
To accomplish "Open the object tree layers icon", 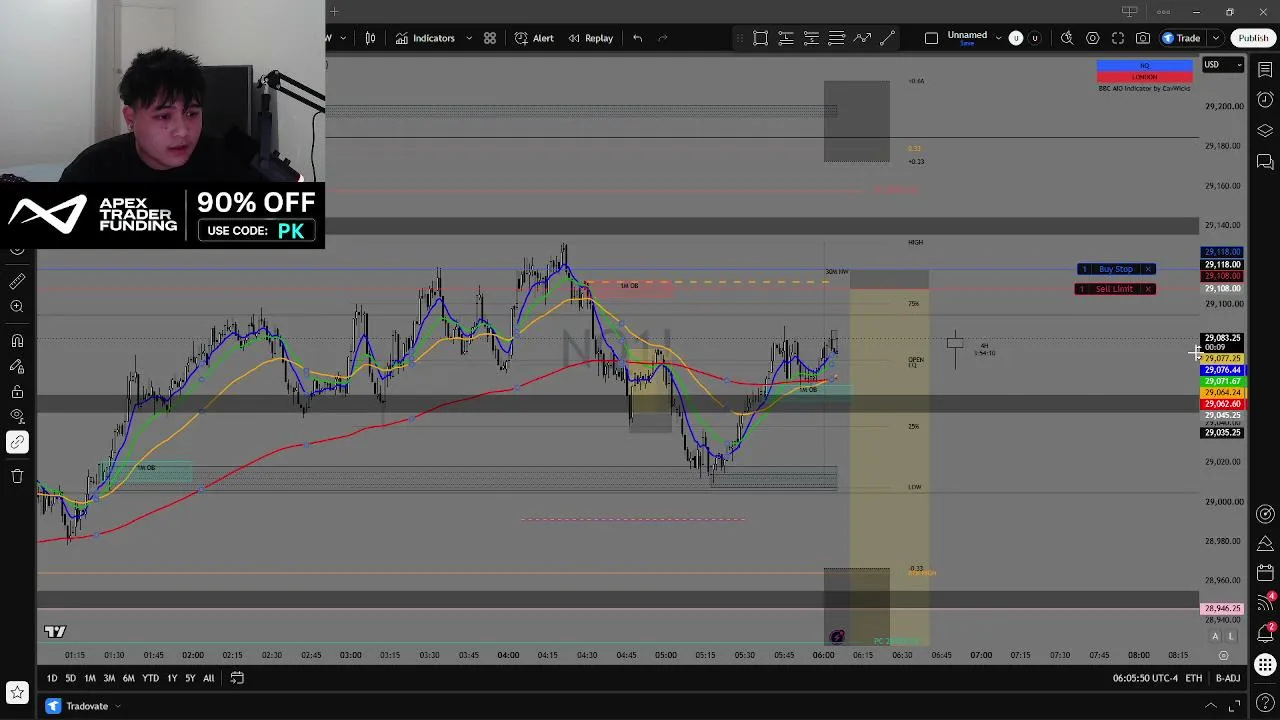I will pos(1265,131).
